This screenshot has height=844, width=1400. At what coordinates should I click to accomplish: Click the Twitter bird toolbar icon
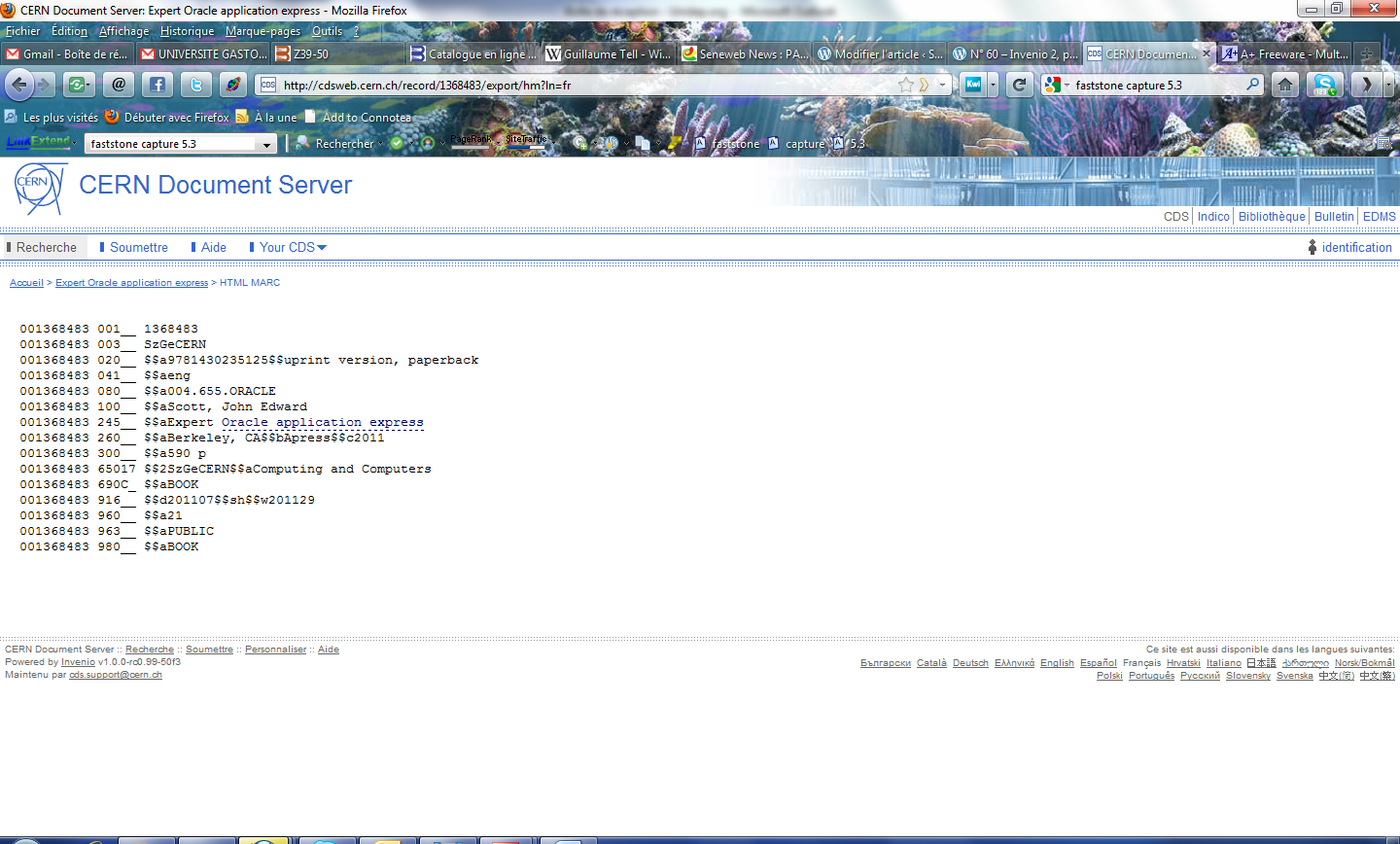(x=195, y=85)
